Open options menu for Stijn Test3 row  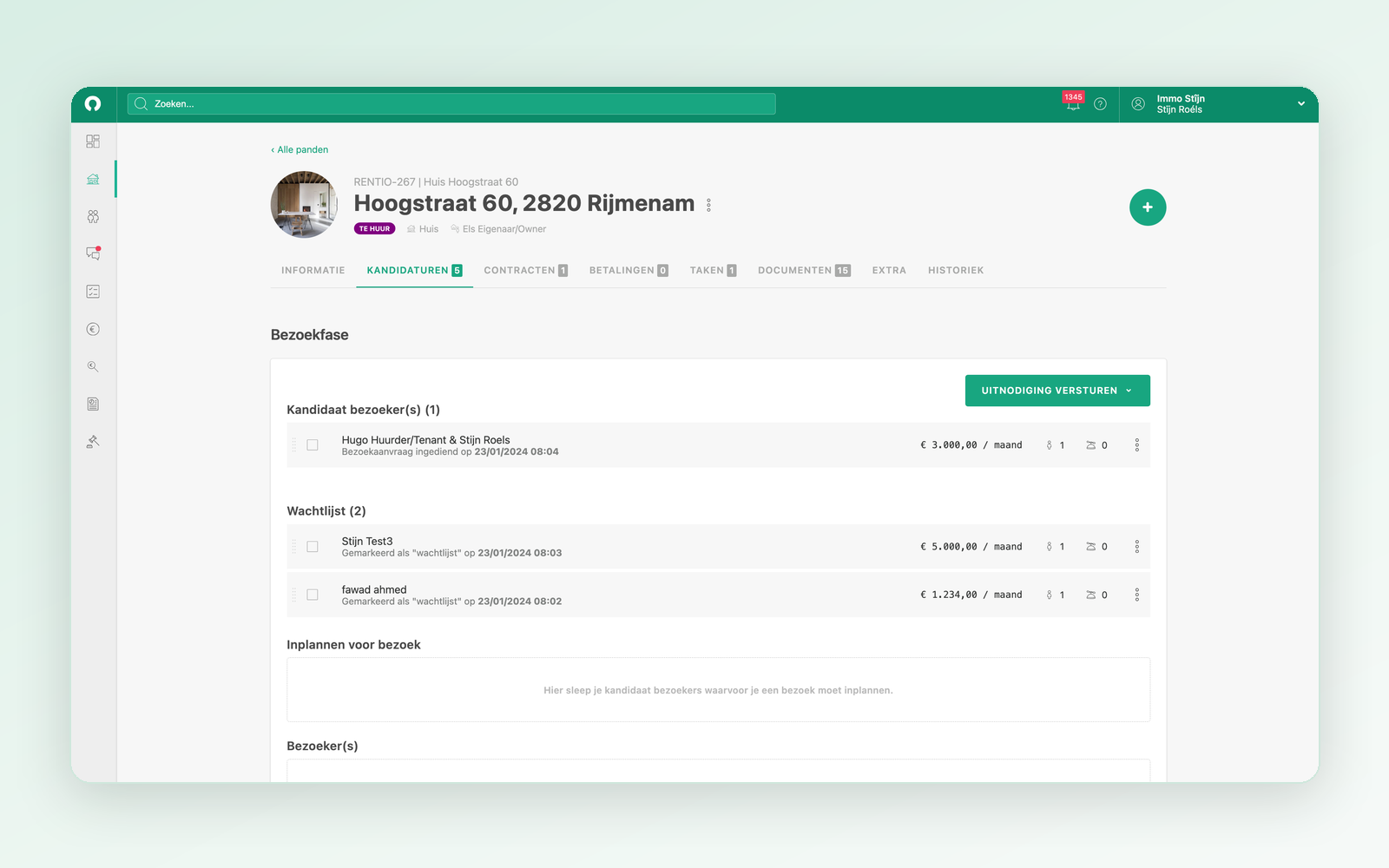click(1136, 547)
